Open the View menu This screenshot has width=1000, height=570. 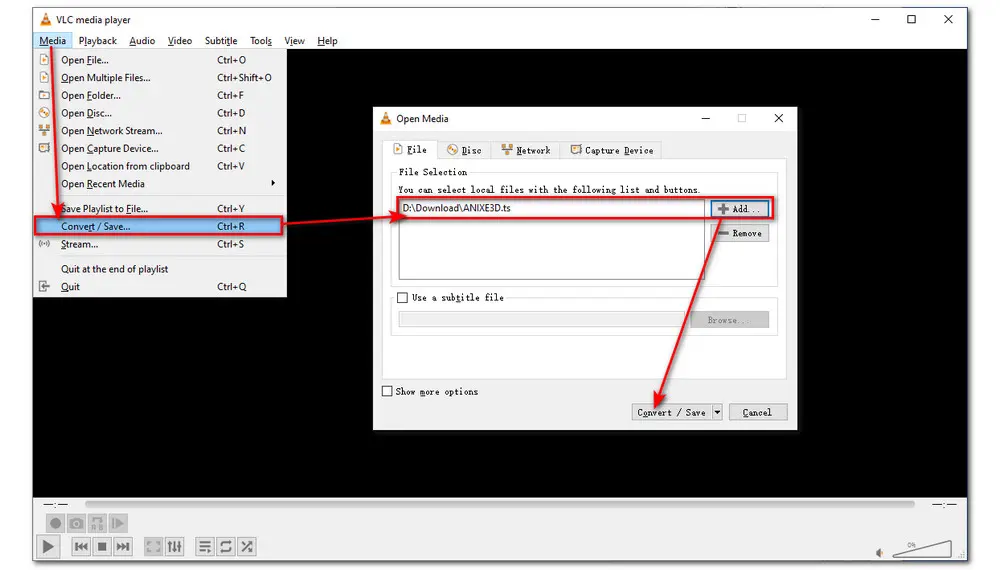[294, 41]
